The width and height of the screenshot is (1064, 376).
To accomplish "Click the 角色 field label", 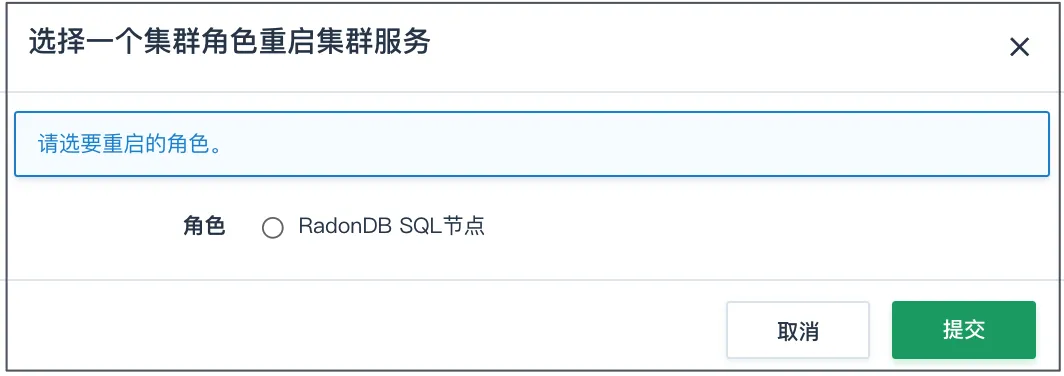I will point(204,227).
